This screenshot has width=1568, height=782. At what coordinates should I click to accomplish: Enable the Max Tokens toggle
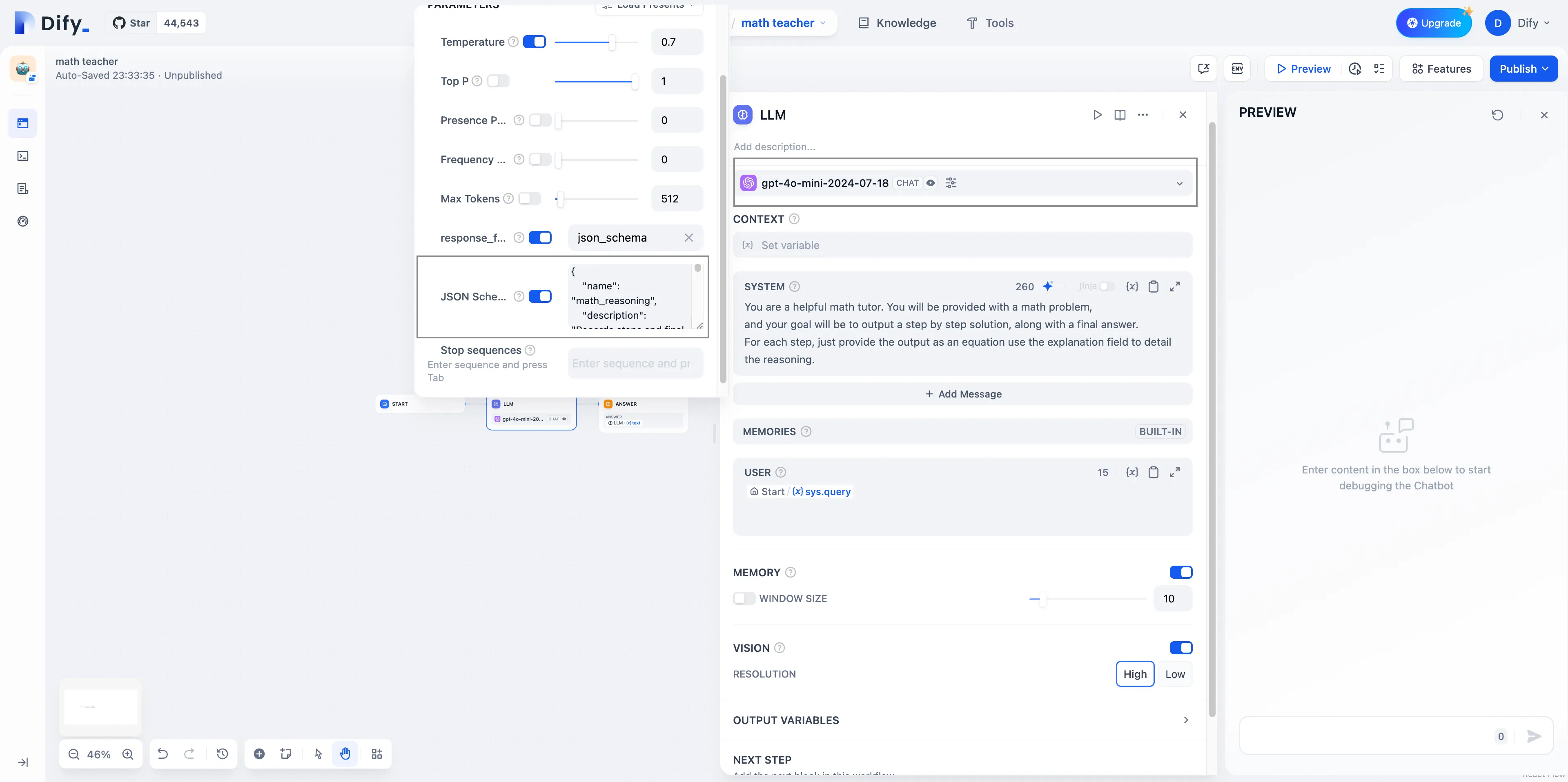530,198
